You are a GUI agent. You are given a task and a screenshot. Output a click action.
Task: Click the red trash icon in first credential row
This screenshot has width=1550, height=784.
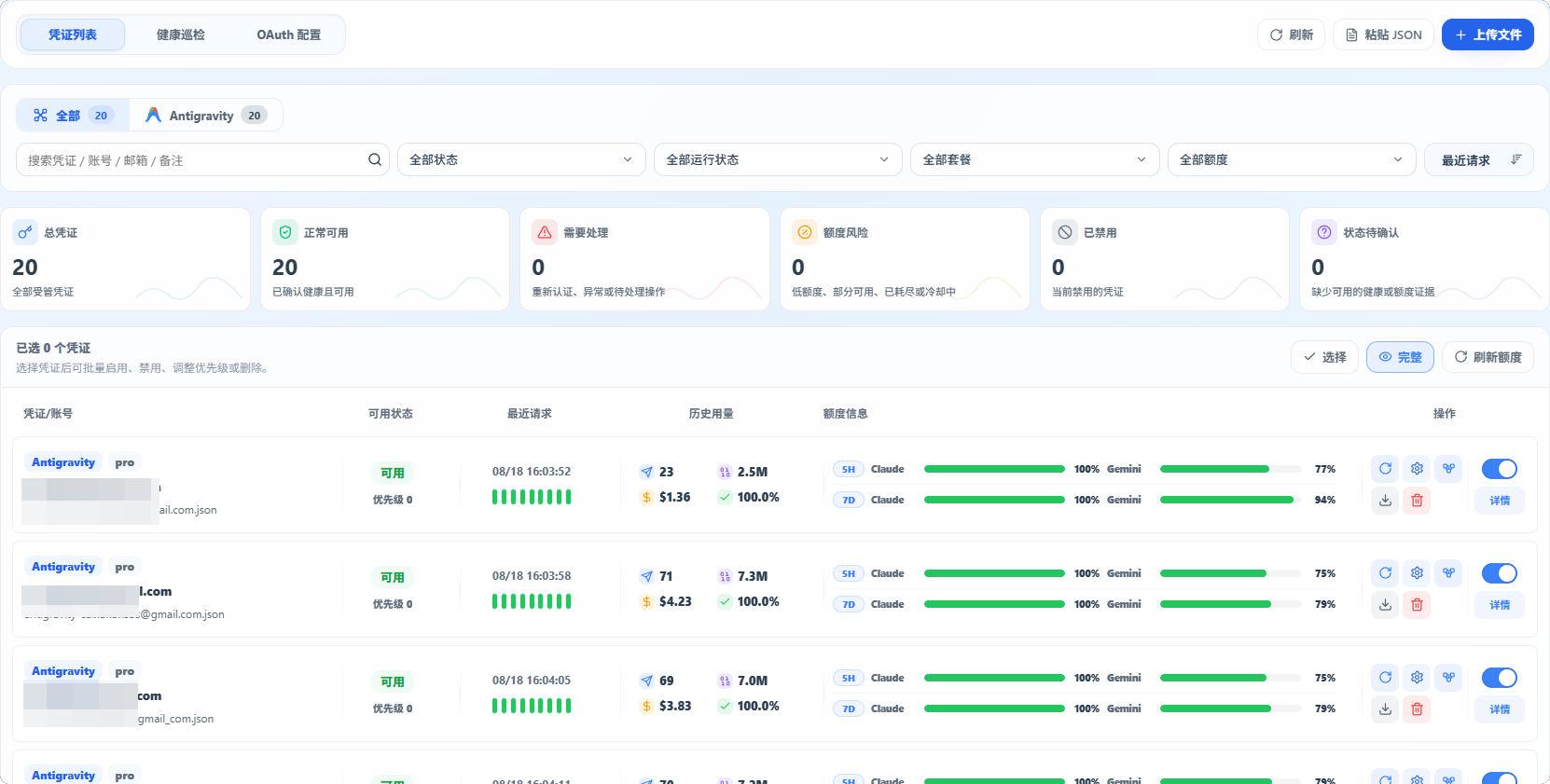pos(1418,501)
